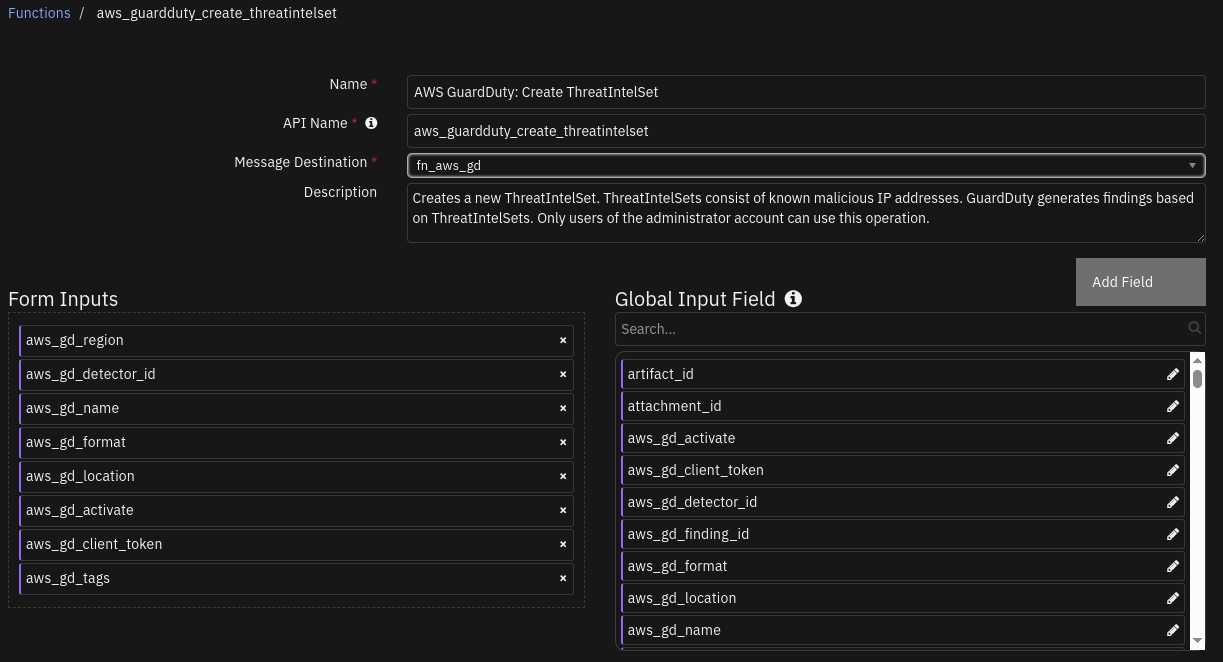Remove aws_gd_location from Form Inputs

click(563, 476)
